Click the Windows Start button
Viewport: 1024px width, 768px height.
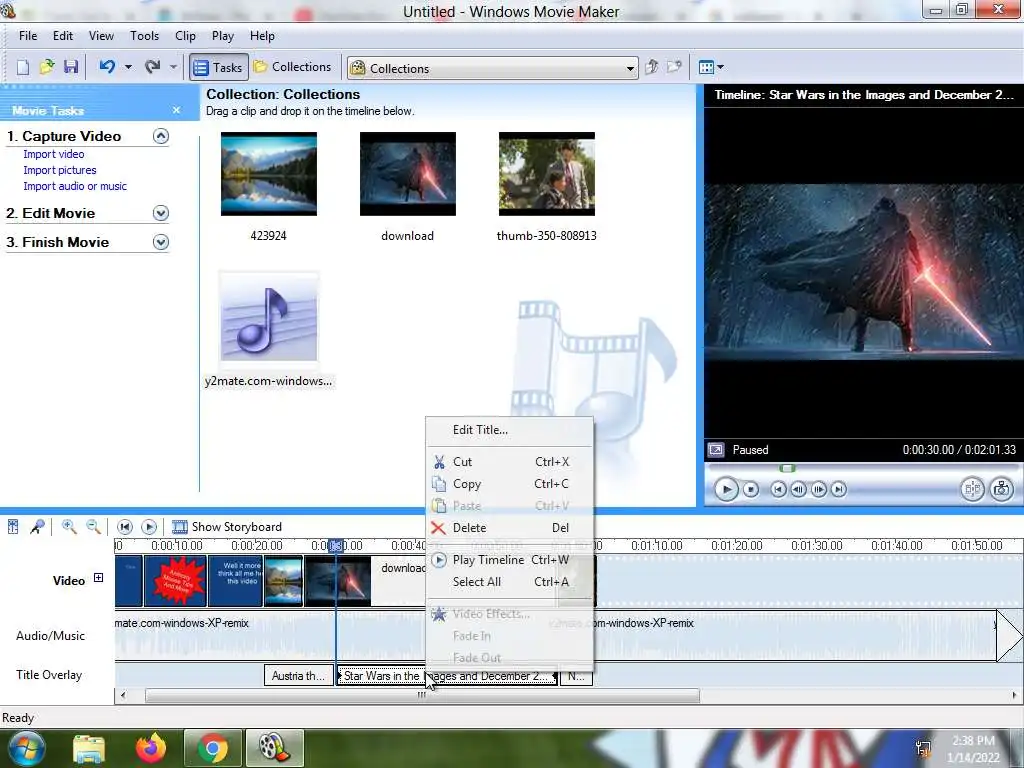(26, 748)
